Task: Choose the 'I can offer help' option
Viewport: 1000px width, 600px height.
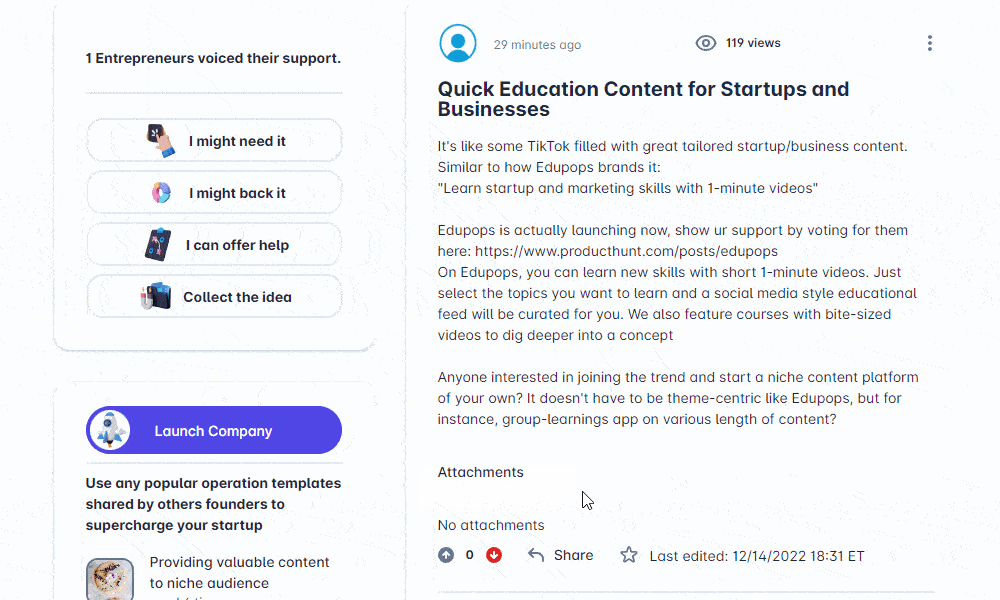Action: point(214,245)
